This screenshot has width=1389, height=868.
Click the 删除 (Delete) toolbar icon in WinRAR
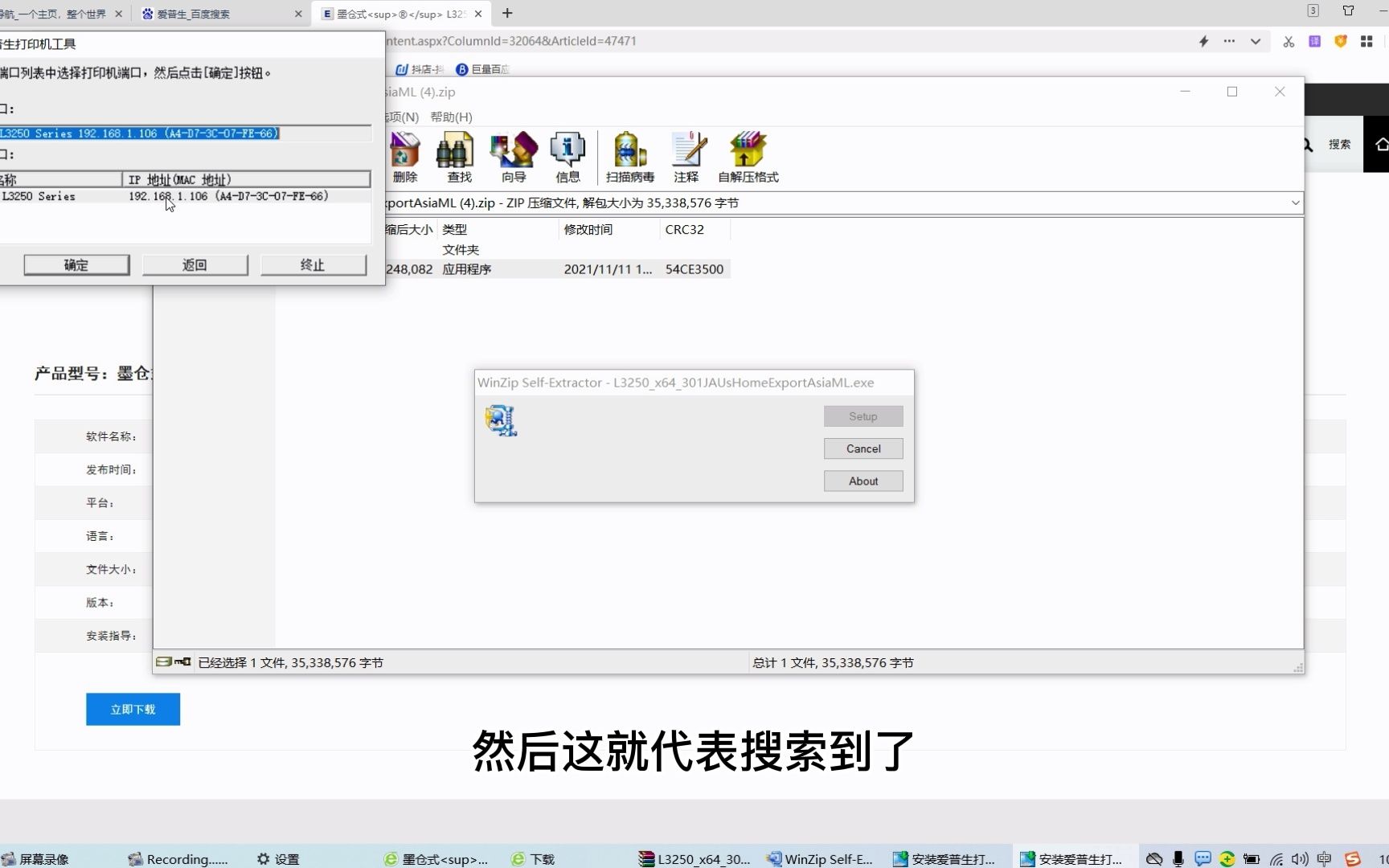tap(404, 157)
